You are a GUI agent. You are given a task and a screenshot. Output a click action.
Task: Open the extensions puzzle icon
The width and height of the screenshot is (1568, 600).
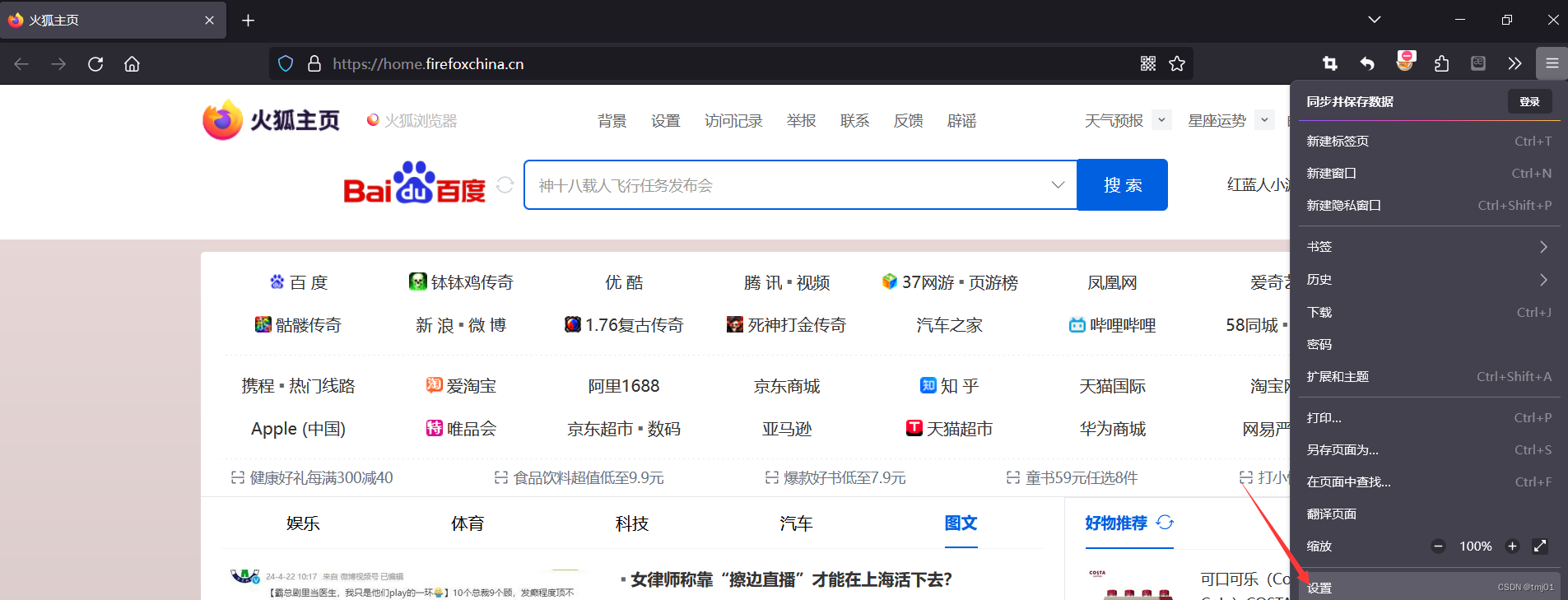[1441, 63]
